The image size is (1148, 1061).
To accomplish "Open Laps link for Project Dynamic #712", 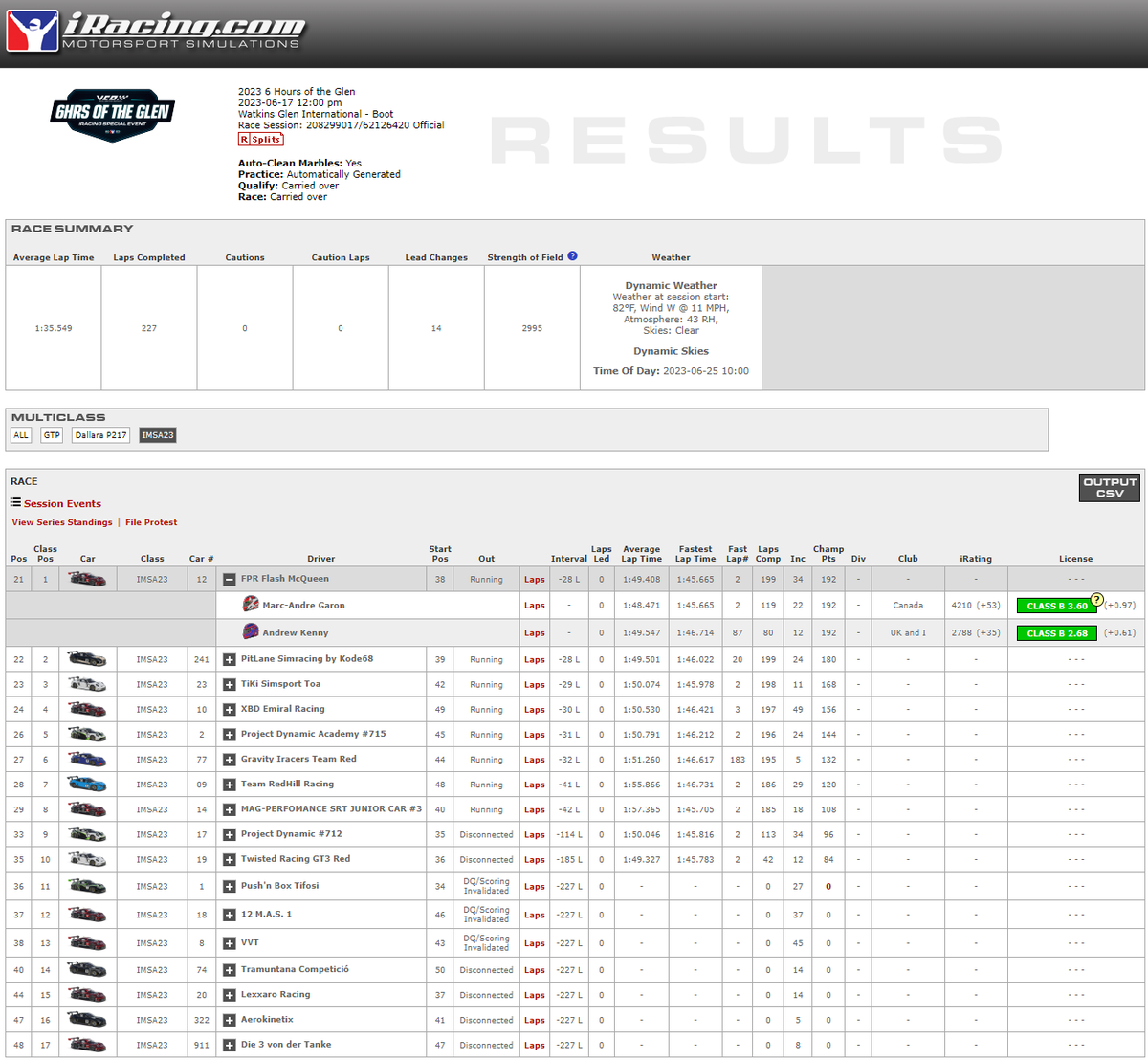I will click(535, 834).
